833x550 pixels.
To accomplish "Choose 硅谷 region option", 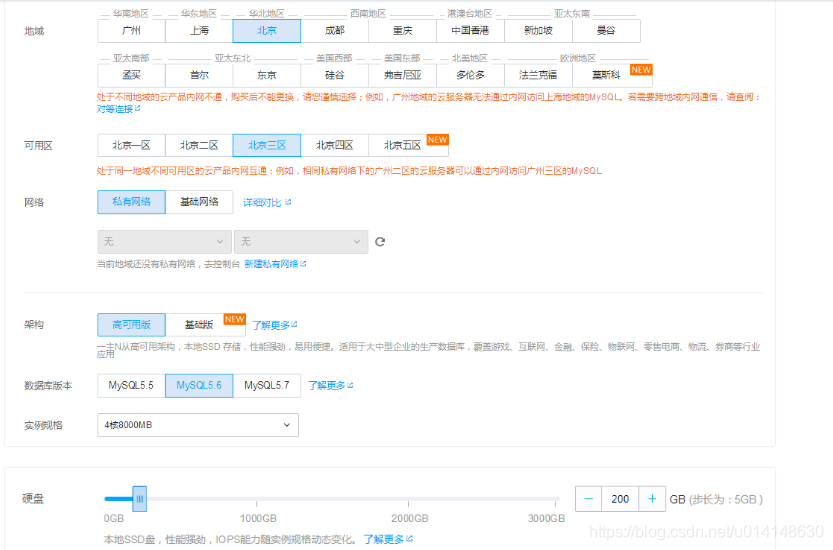I will tap(335, 75).
